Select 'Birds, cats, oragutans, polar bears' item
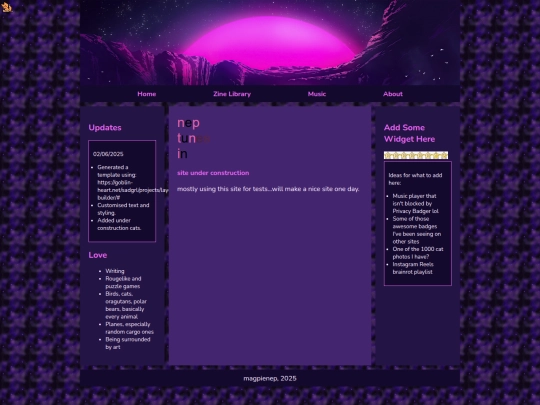This screenshot has height=405, width=540. (126, 305)
